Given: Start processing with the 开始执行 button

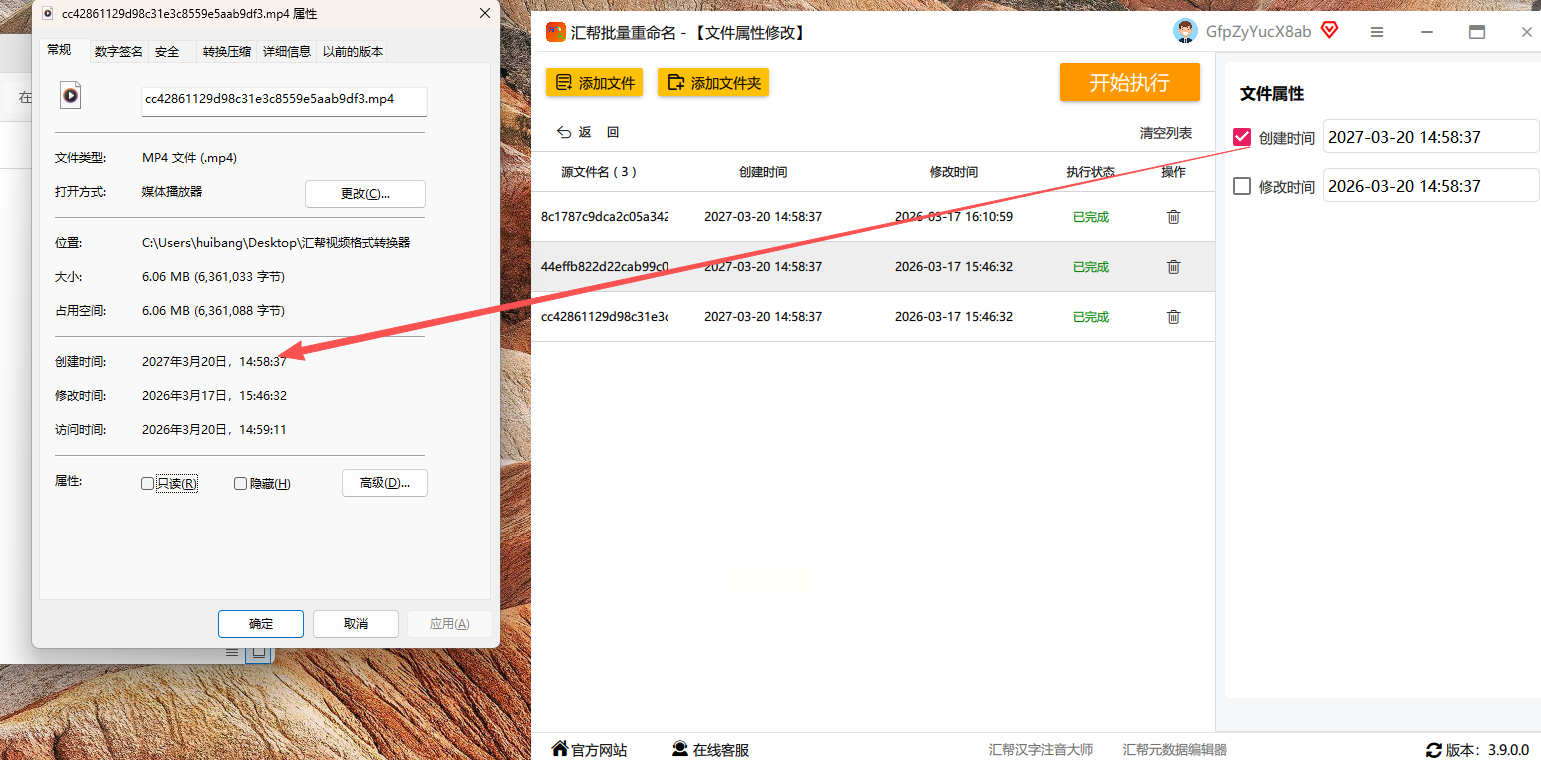Looking at the screenshot, I should coord(1130,82).
